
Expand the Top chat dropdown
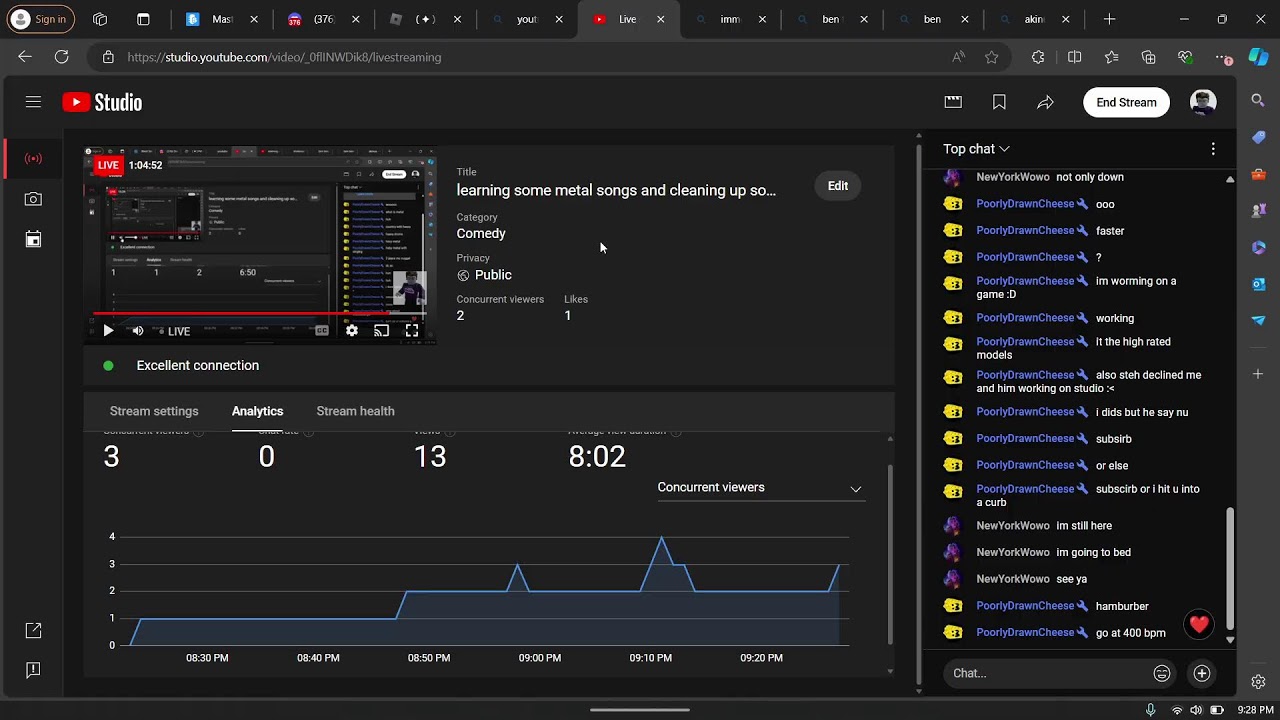coord(976,149)
